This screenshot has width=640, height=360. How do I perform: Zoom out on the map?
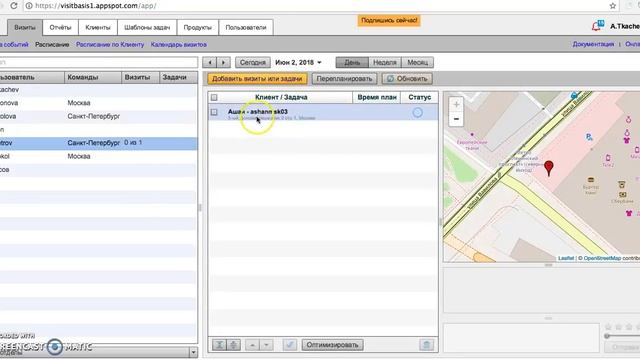click(x=456, y=119)
